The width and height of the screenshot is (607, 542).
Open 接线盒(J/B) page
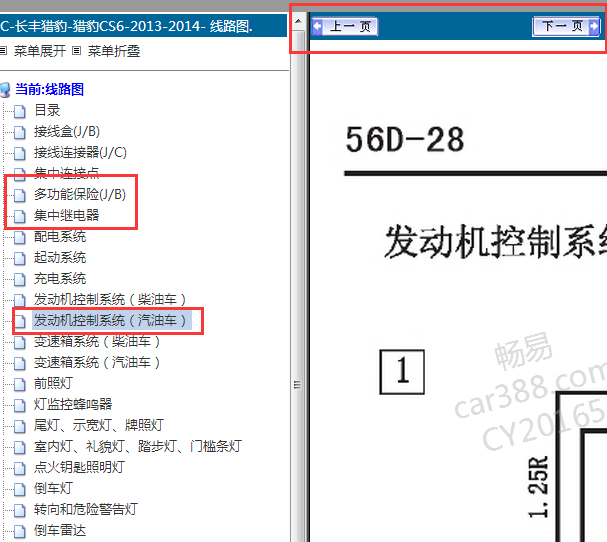point(67,132)
